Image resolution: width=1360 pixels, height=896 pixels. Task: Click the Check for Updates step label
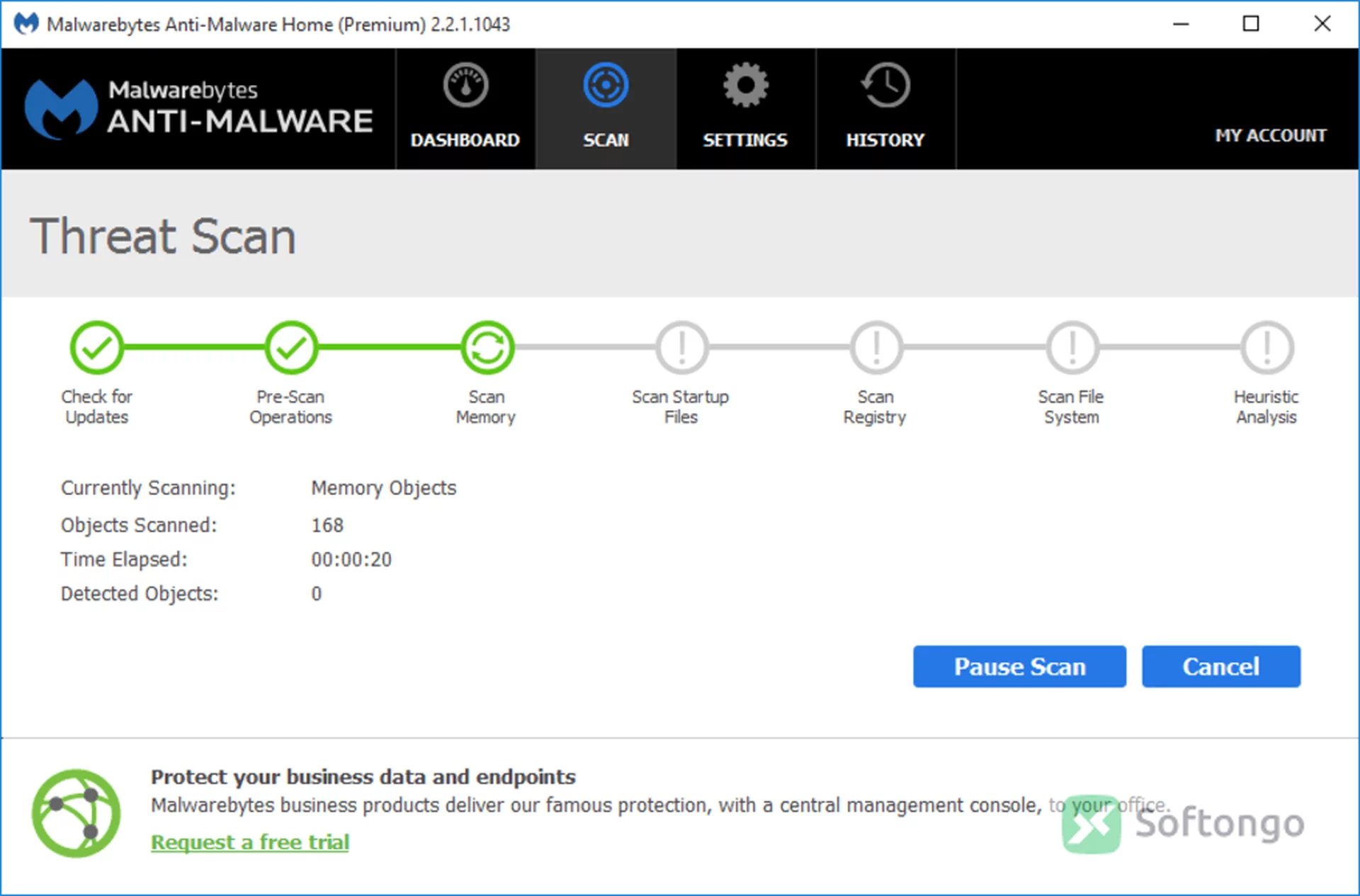[x=97, y=407]
